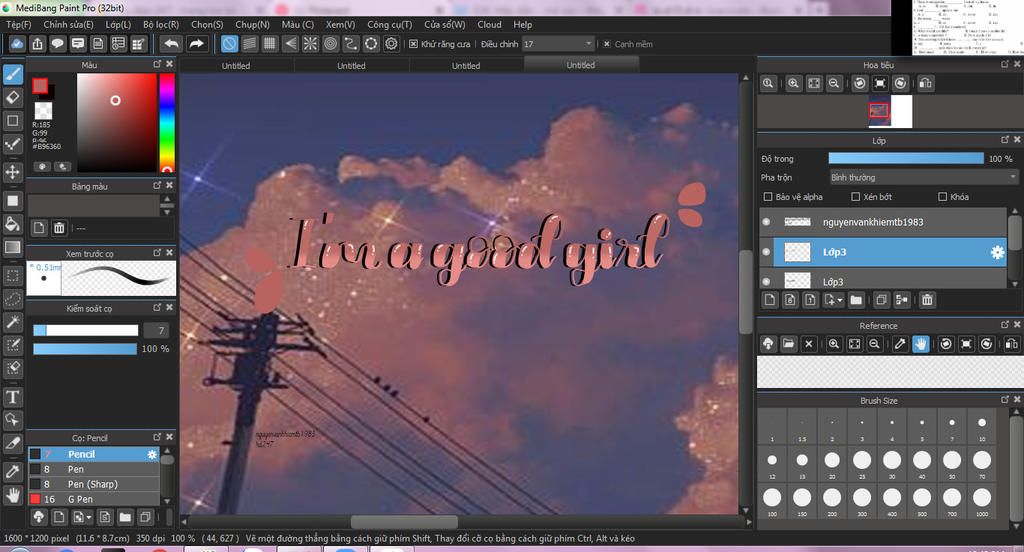Activate Reference panel hand tool
Screen dimensions: 1024x552
[920, 344]
